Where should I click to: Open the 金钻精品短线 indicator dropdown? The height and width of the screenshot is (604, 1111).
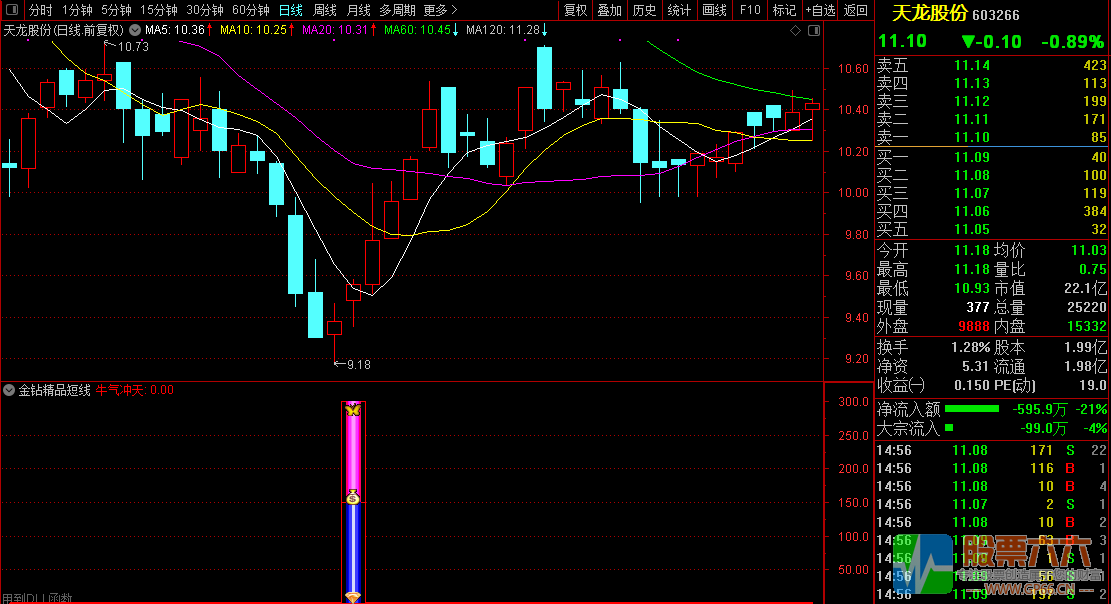[9, 390]
